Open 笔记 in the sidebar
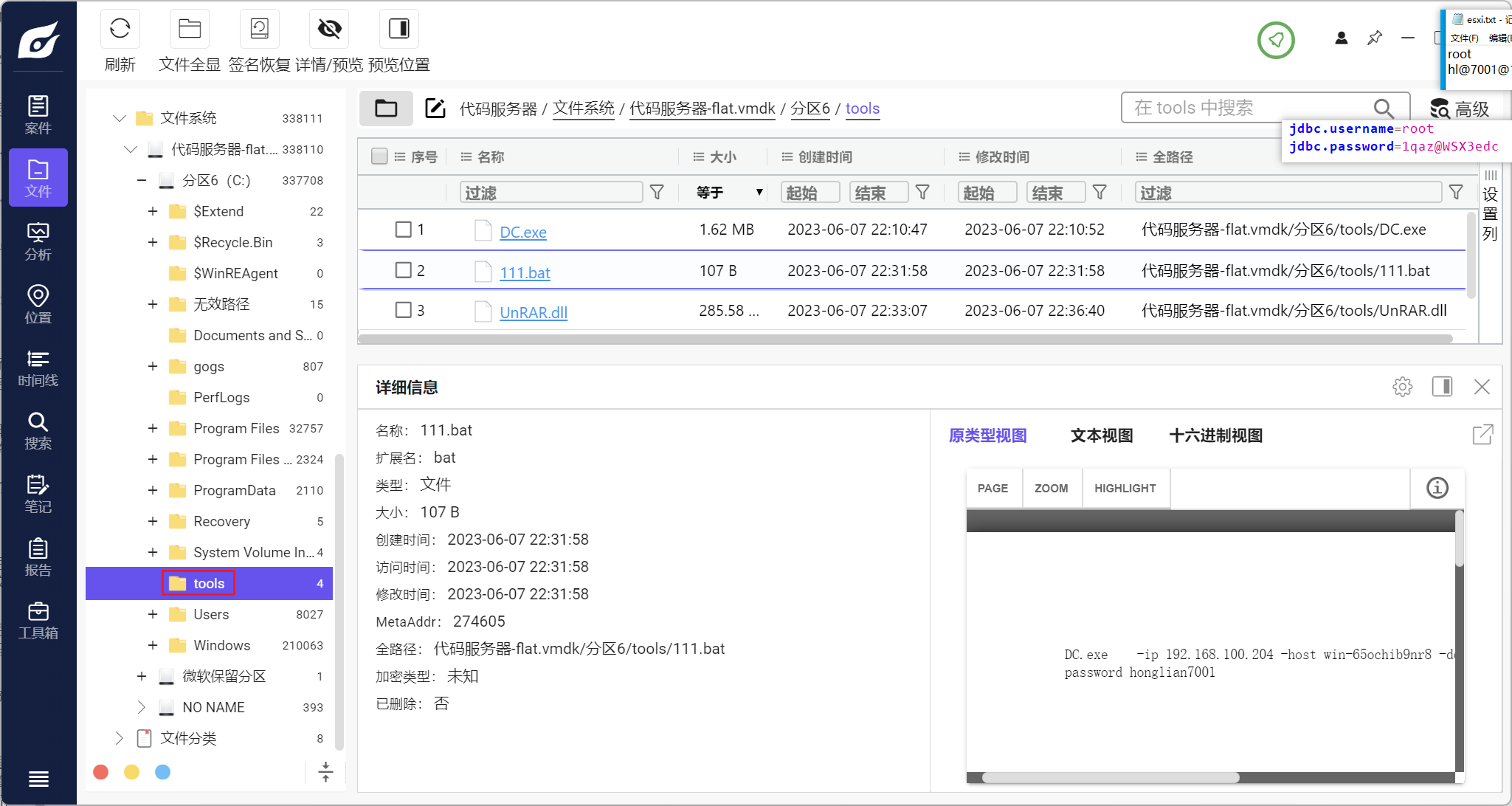Screen dimensions: 1512x806 pos(38,494)
